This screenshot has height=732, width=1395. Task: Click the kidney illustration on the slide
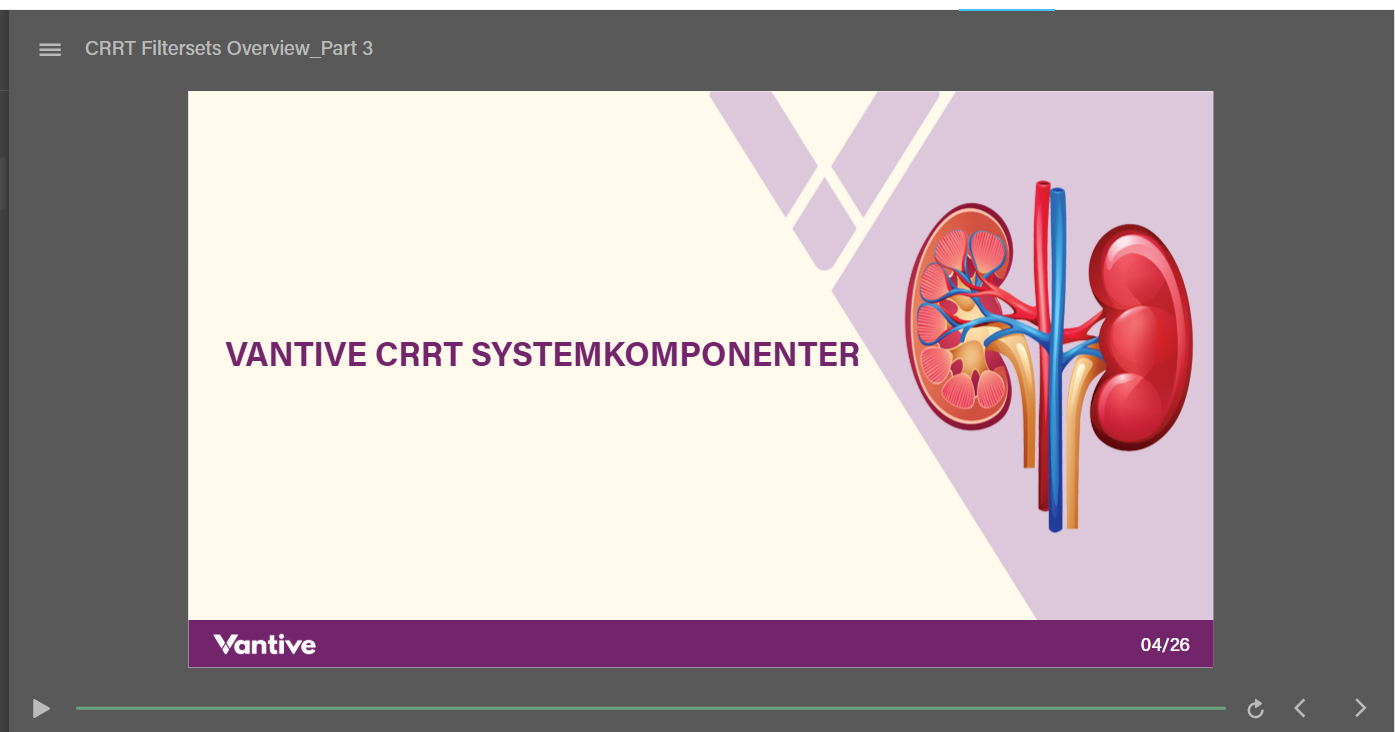pos(1049,355)
